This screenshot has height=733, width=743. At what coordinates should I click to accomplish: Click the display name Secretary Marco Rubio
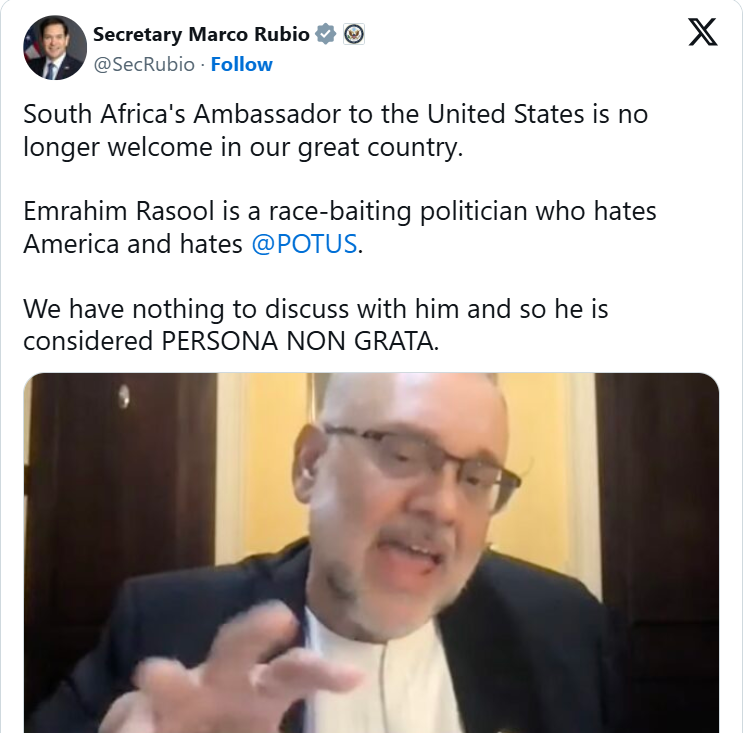[201, 34]
